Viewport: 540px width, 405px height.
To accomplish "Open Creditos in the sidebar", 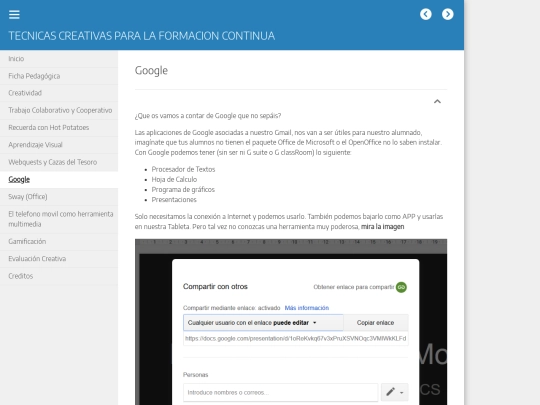I will (x=59, y=276).
